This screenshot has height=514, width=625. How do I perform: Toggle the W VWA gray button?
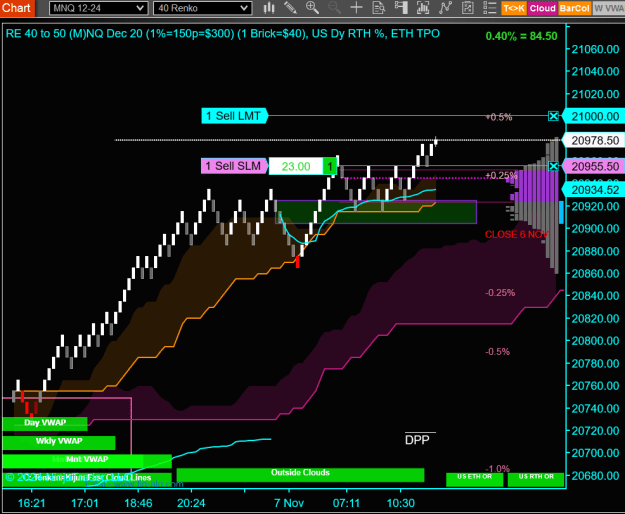click(x=609, y=8)
